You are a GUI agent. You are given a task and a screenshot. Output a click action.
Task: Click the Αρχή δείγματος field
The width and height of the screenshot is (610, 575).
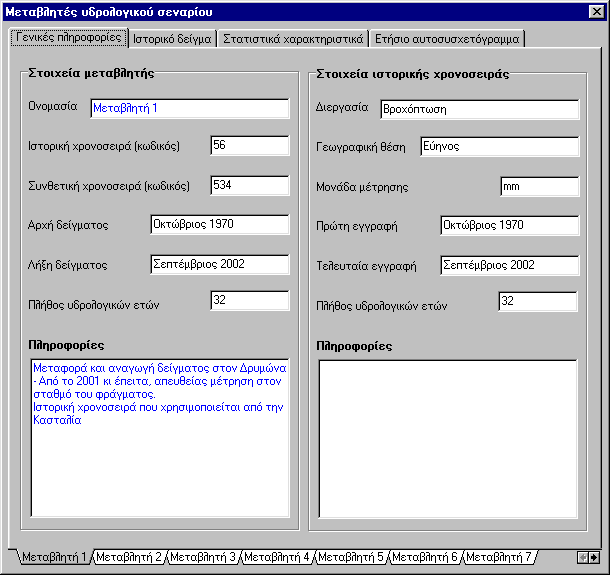(220, 224)
